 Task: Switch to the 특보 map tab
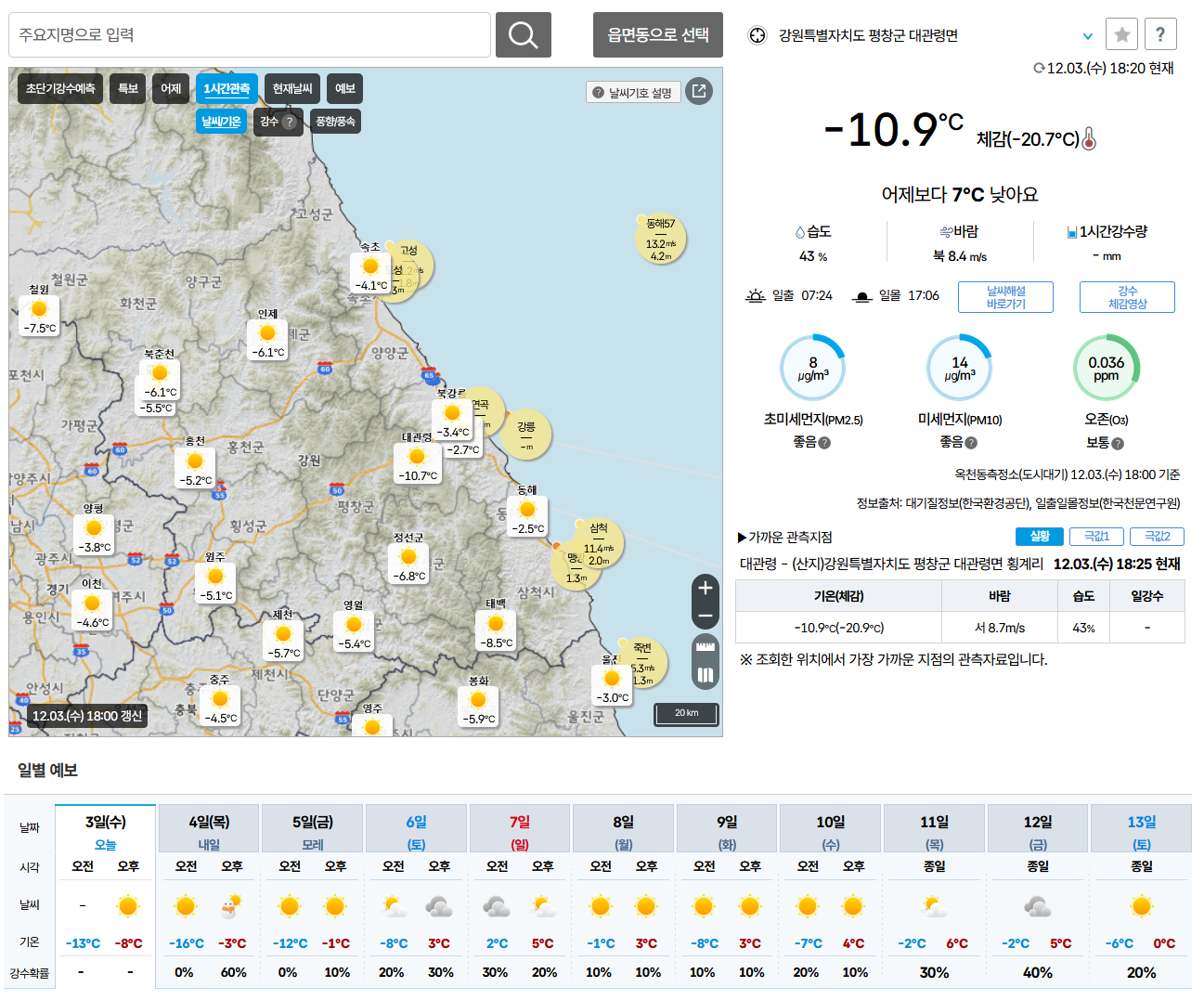(x=128, y=89)
